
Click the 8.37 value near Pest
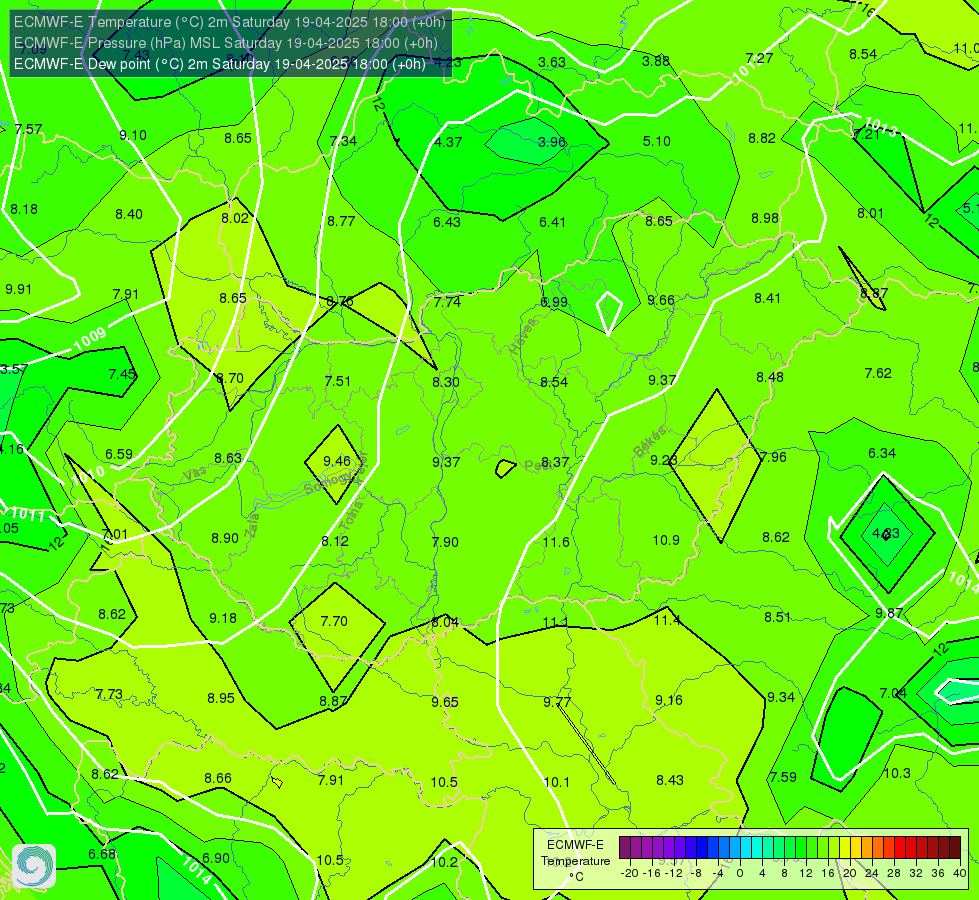tap(555, 462)
